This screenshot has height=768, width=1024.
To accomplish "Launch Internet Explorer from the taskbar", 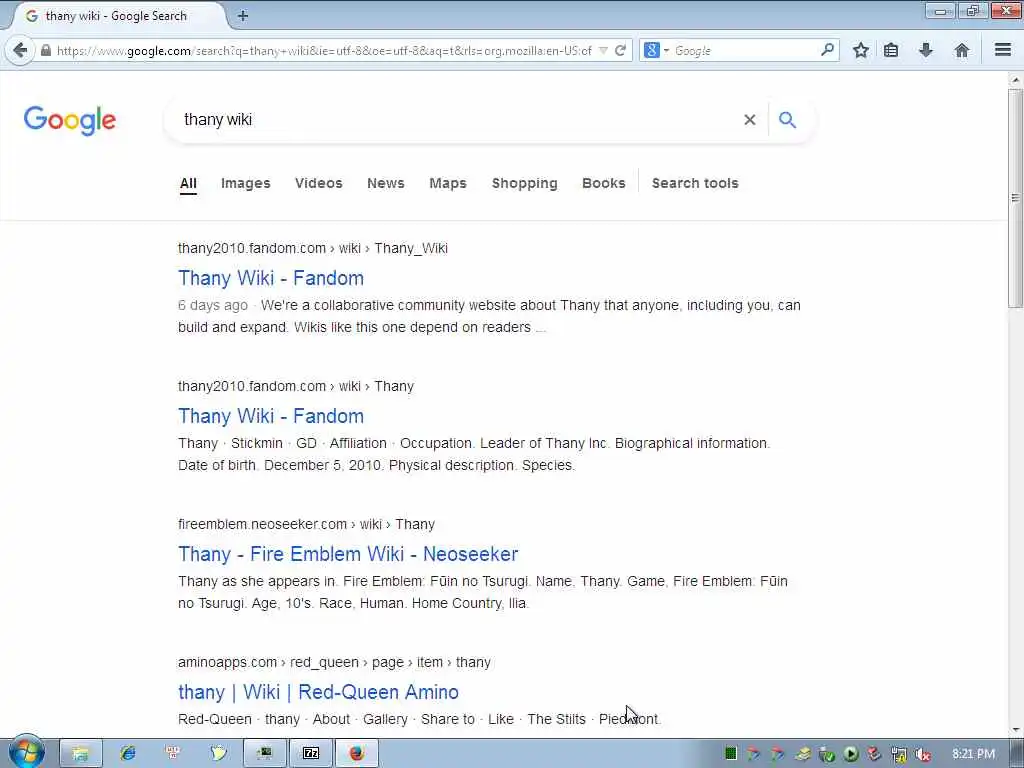I will point(127,754).
